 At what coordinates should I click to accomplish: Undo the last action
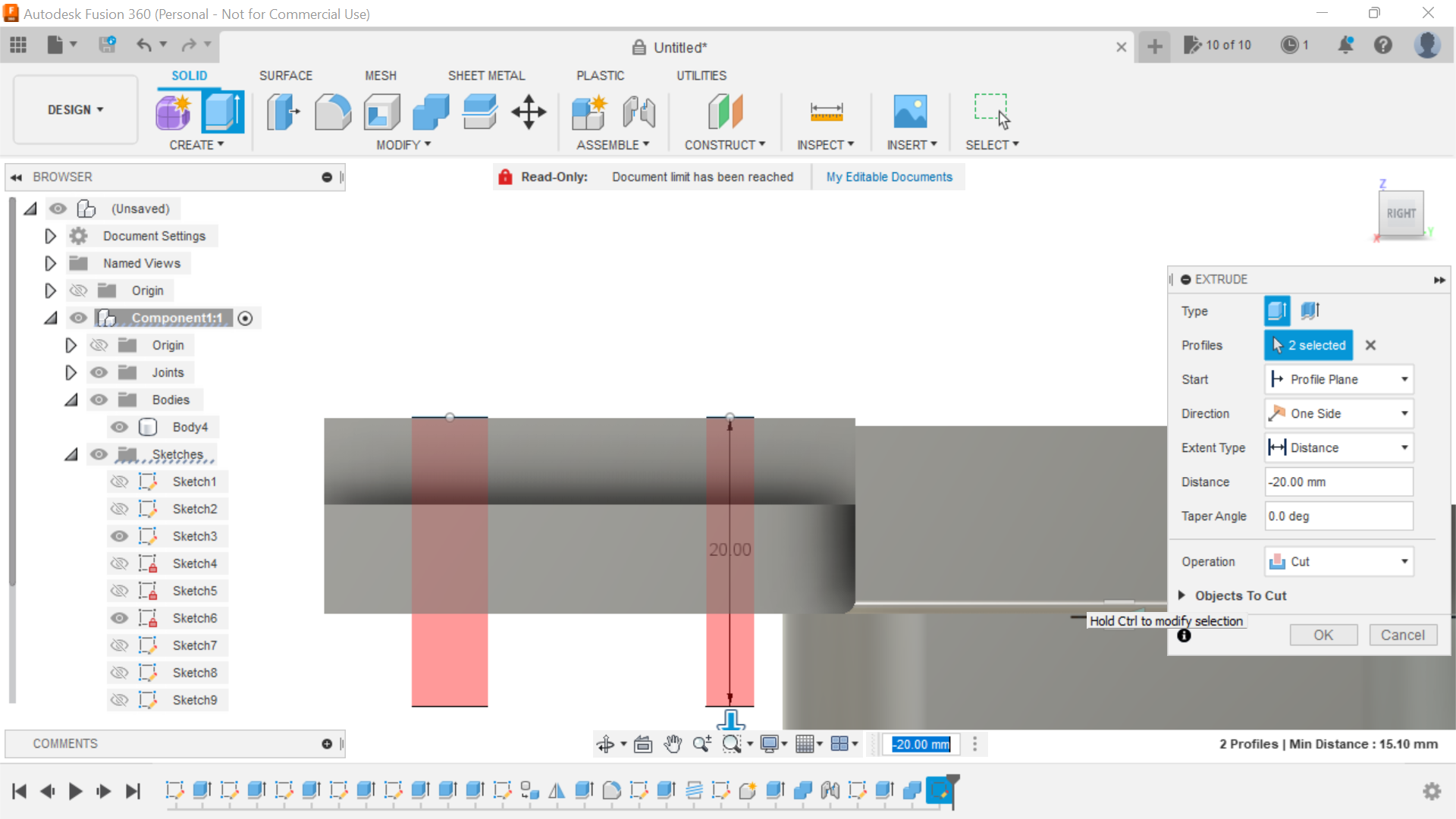click(143, 45)
